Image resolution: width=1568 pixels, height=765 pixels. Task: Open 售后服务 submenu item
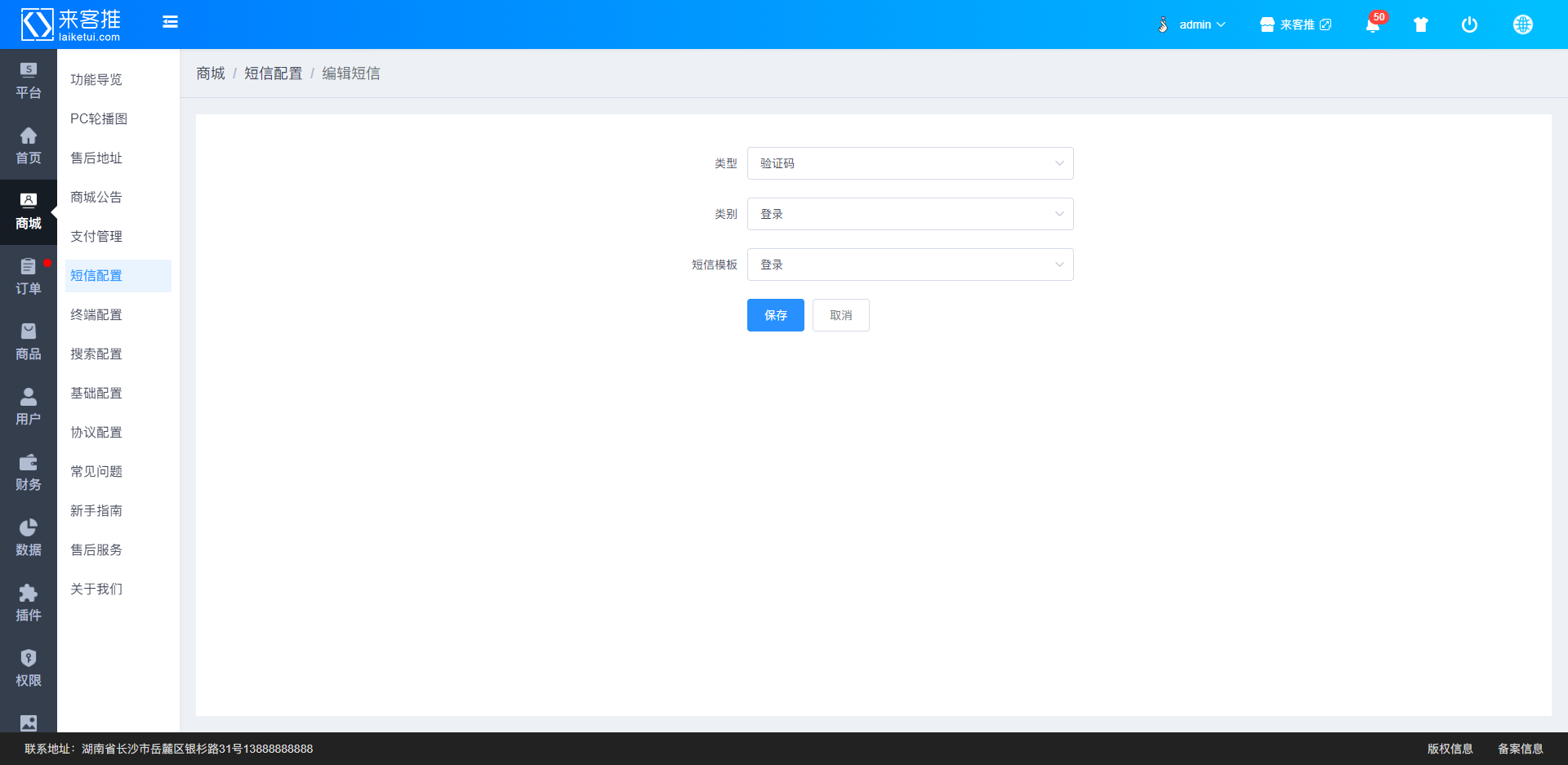coord(118,549)
